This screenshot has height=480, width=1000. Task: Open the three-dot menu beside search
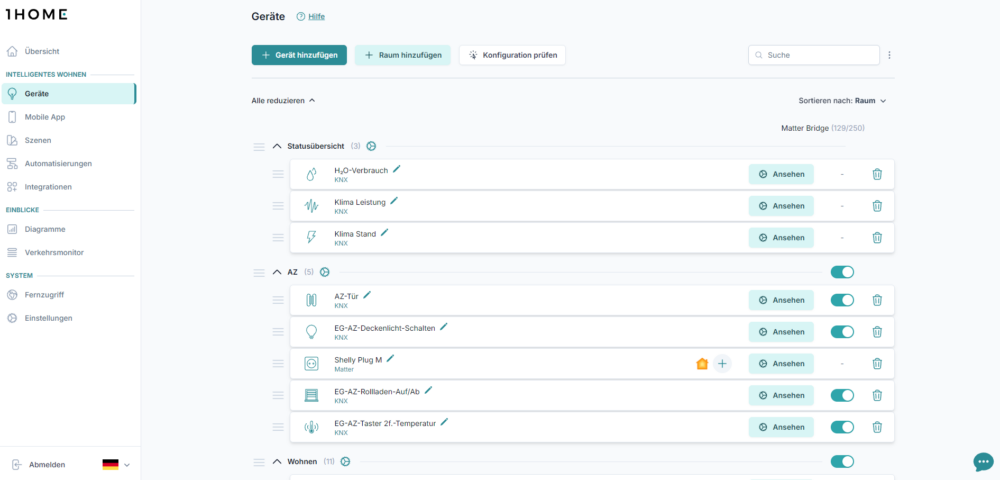click(x=890, y=55)
